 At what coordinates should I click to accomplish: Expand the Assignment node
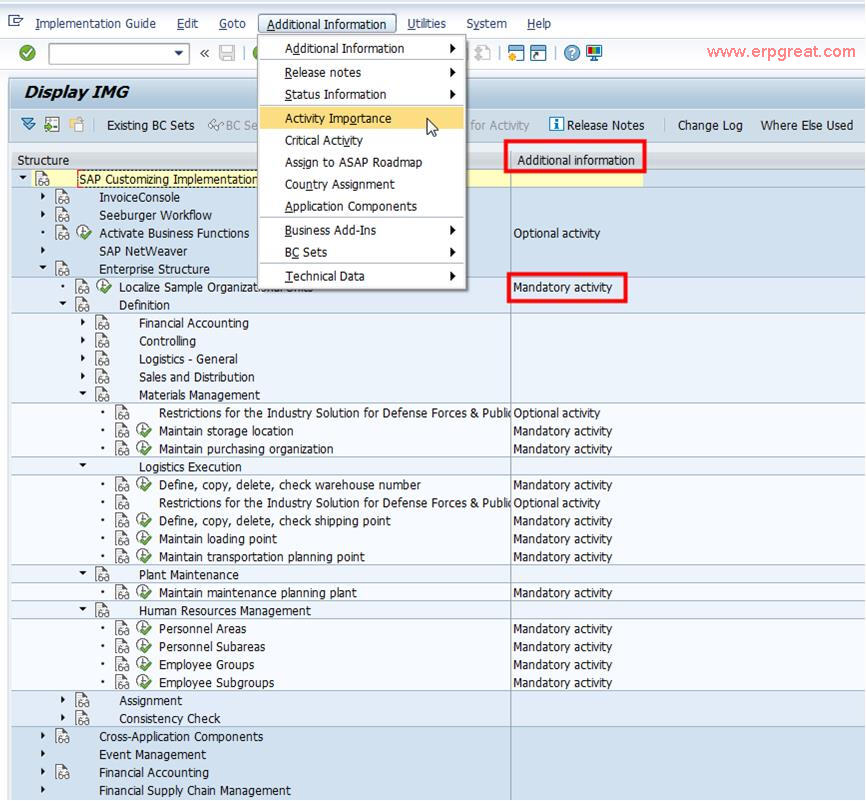click(x=63, y=700)
